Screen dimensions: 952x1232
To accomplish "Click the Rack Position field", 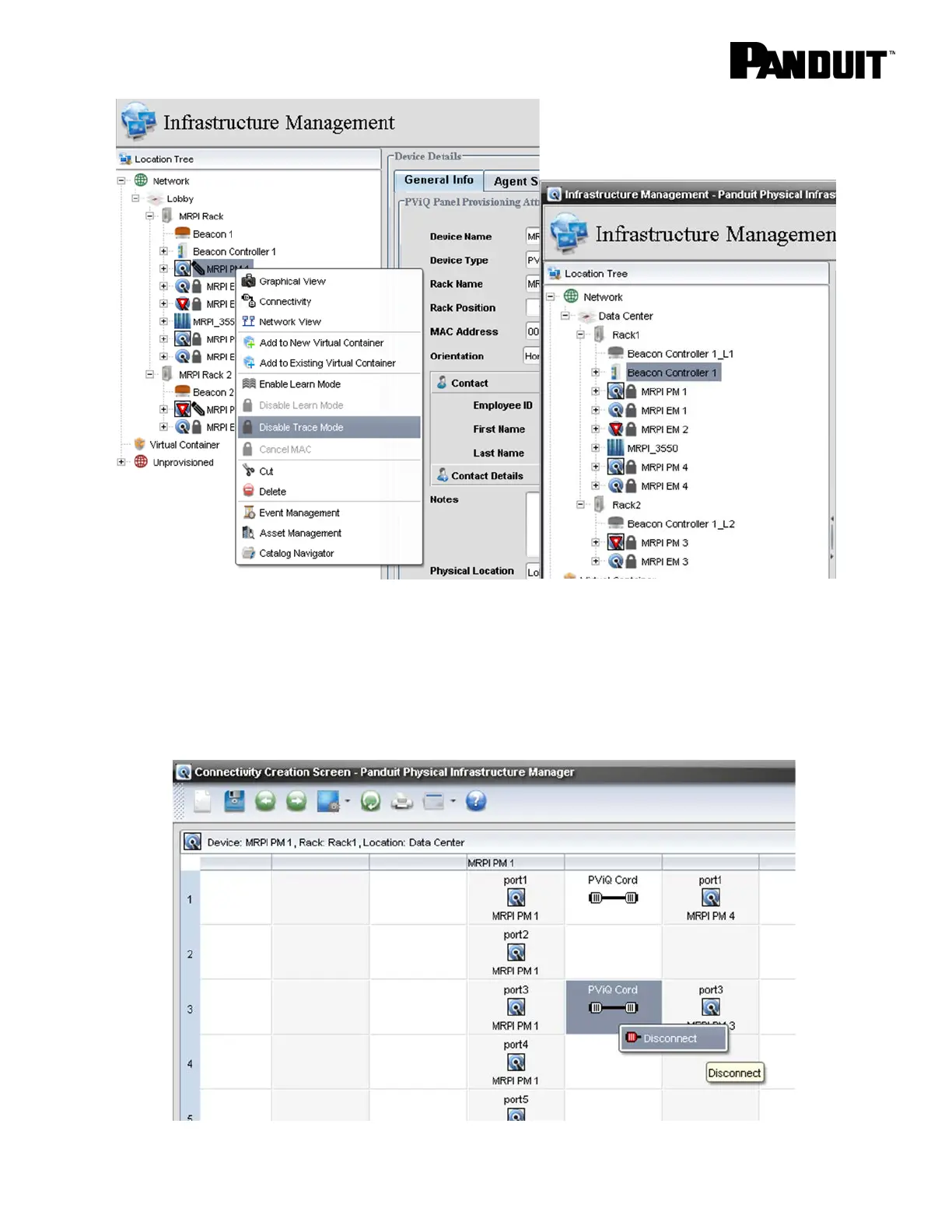I will [x=533, y=307].
